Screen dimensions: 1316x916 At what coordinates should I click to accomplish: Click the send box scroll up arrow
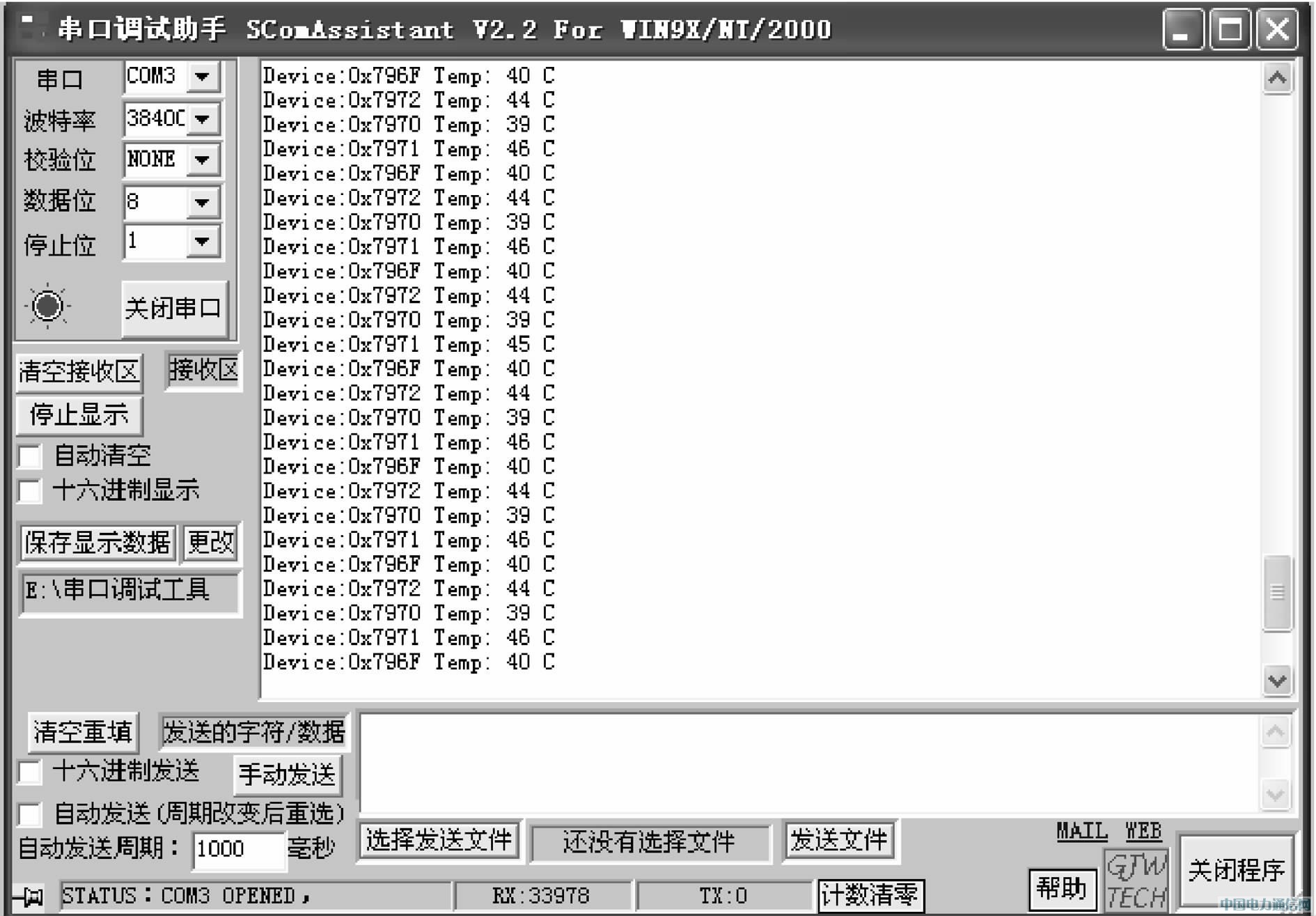click(1276, 732)
